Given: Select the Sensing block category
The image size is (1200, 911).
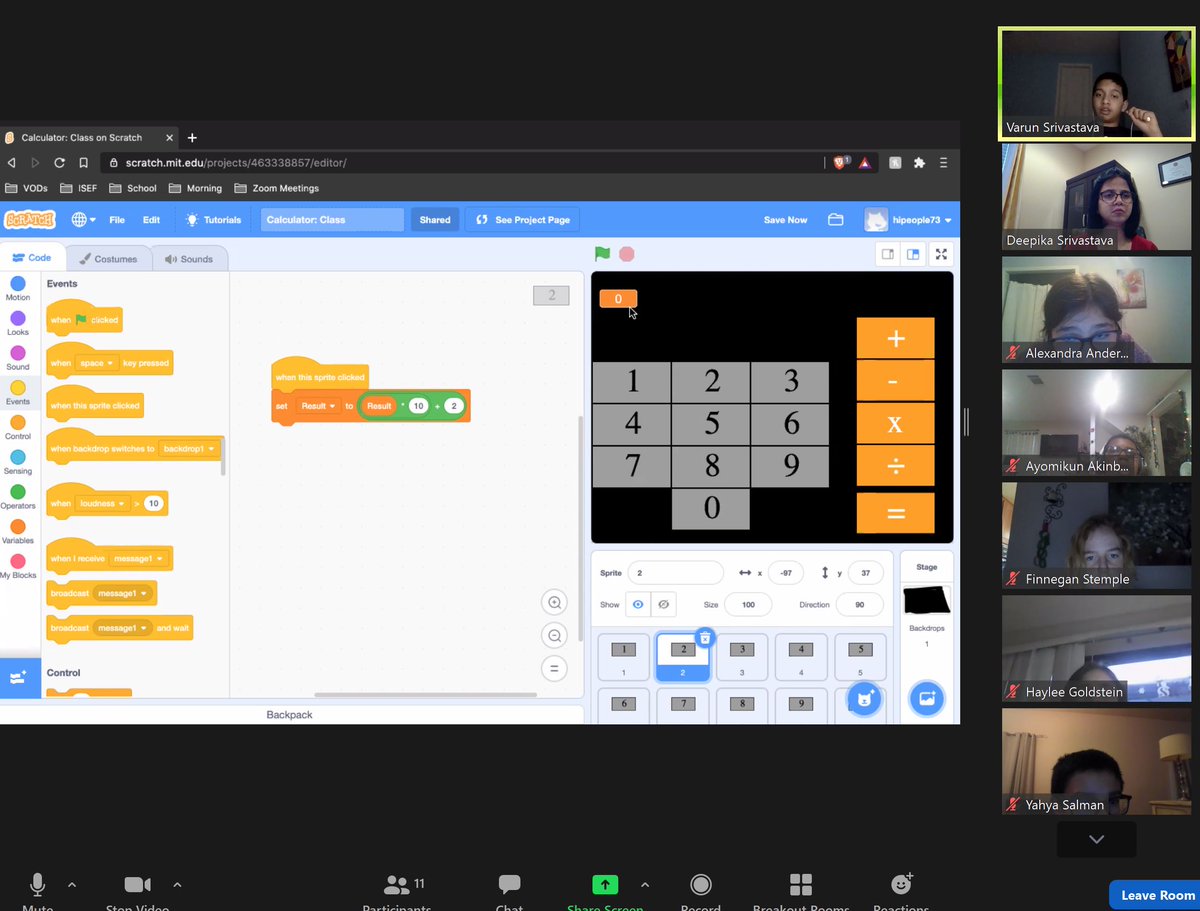Looking at the screenshot, I should click(x=18, y=456).
